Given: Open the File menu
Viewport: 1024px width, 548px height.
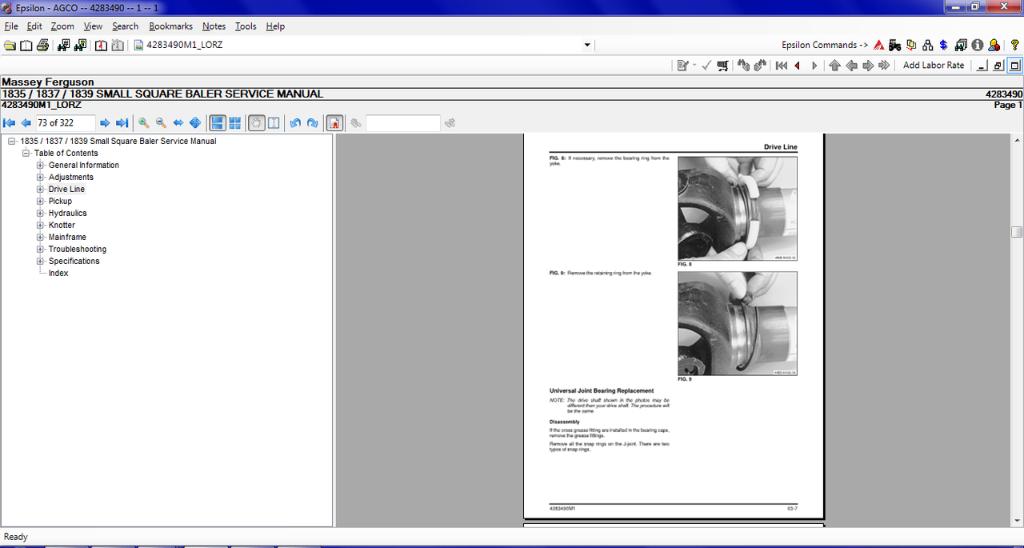Looking at the screenshot, I should click(11, 26).
